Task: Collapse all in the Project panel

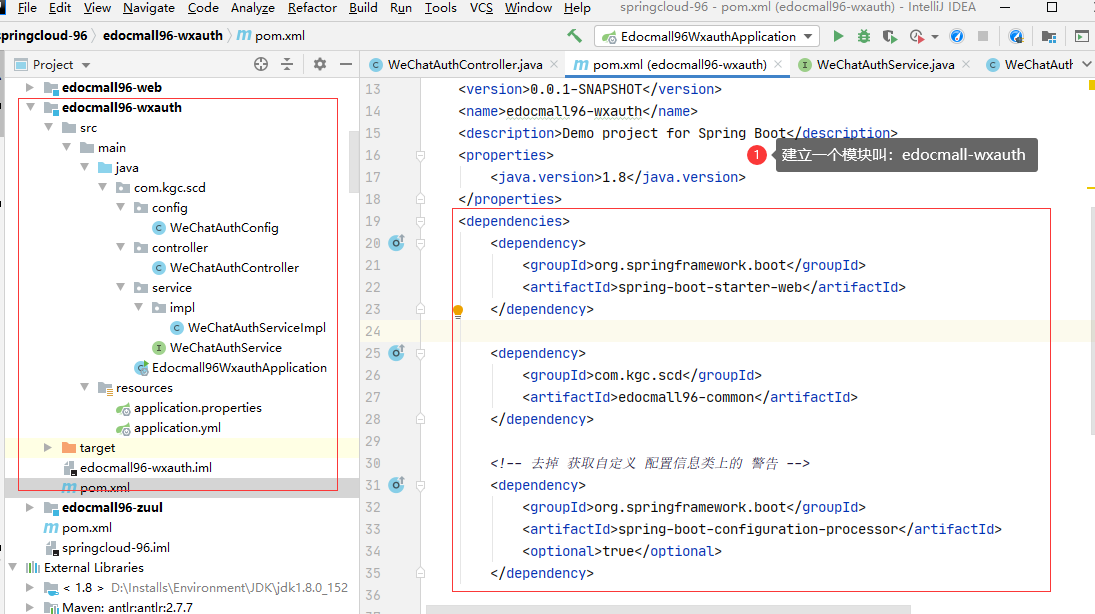Action: pyautogui.click(x=287, y=64)
